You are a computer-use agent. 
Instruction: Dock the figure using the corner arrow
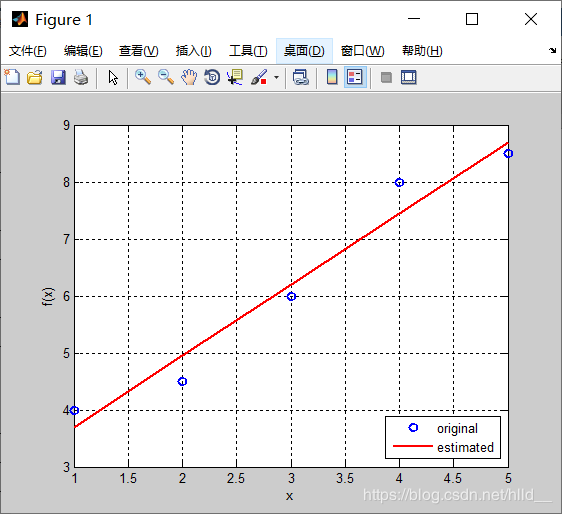click(x=552, y=51)
